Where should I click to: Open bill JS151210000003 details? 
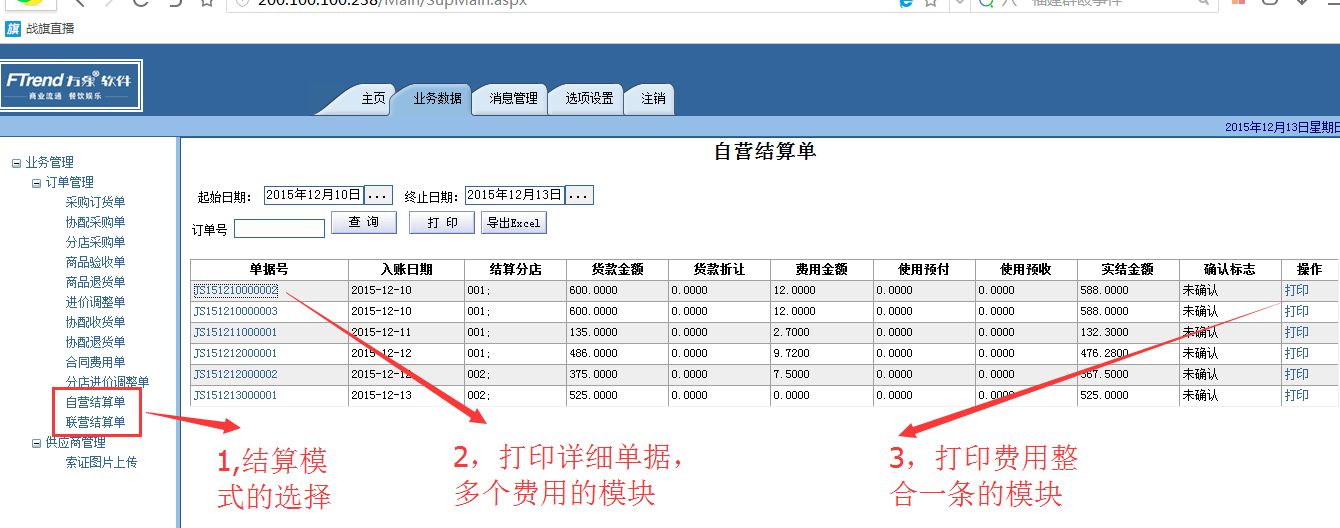click(235, 311)
